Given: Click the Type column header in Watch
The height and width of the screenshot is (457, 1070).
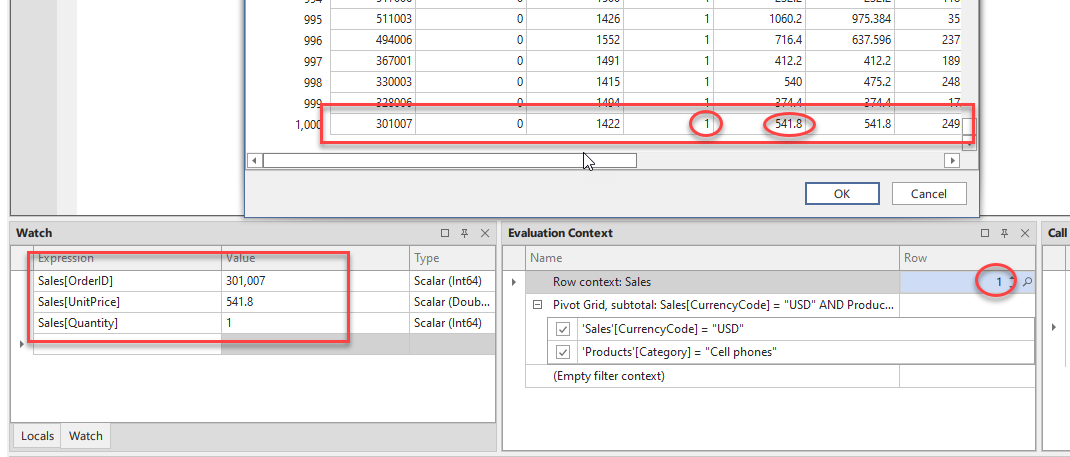Looking at the screenshot, I should (452, 259).
